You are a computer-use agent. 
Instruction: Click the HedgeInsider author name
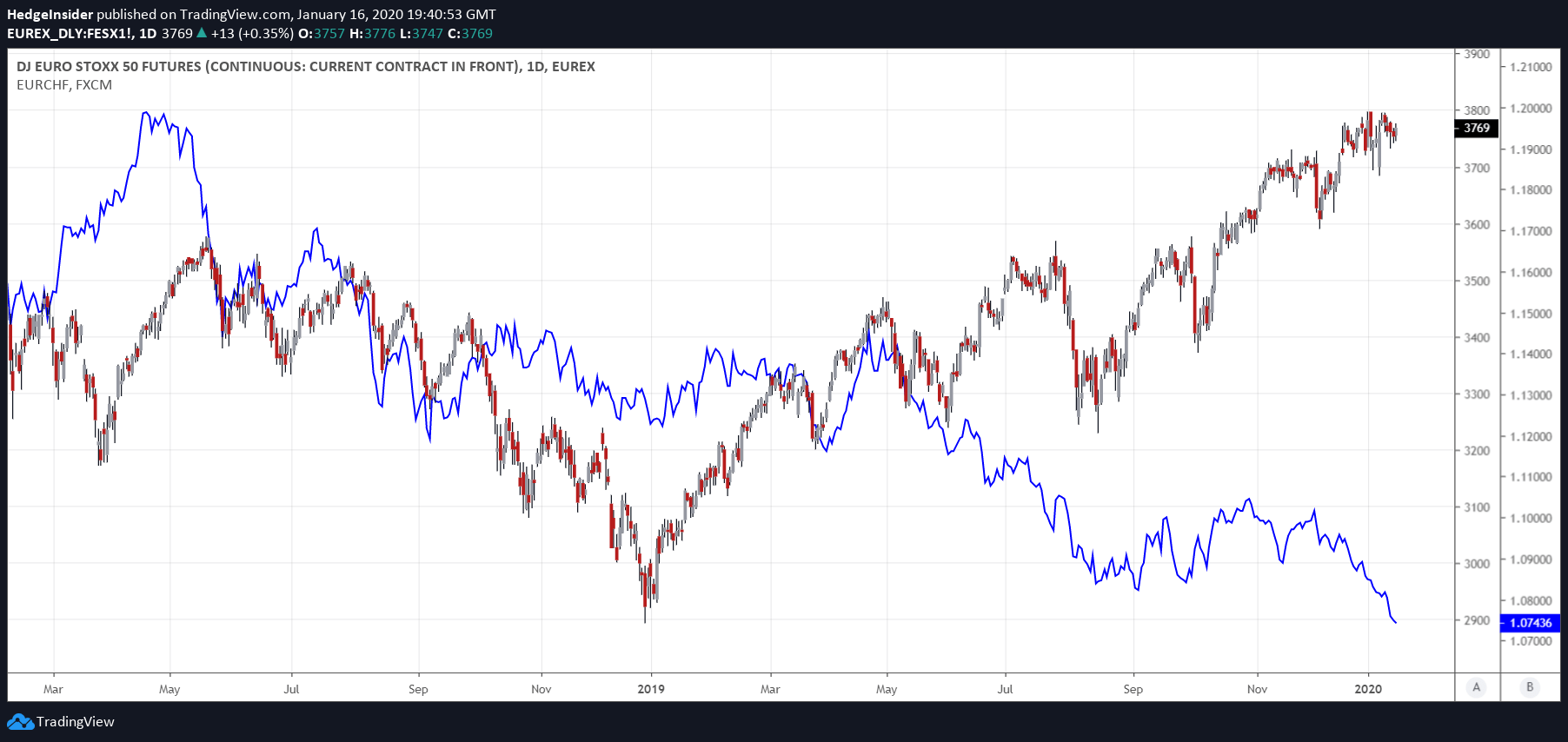click(x=50, y=14)
